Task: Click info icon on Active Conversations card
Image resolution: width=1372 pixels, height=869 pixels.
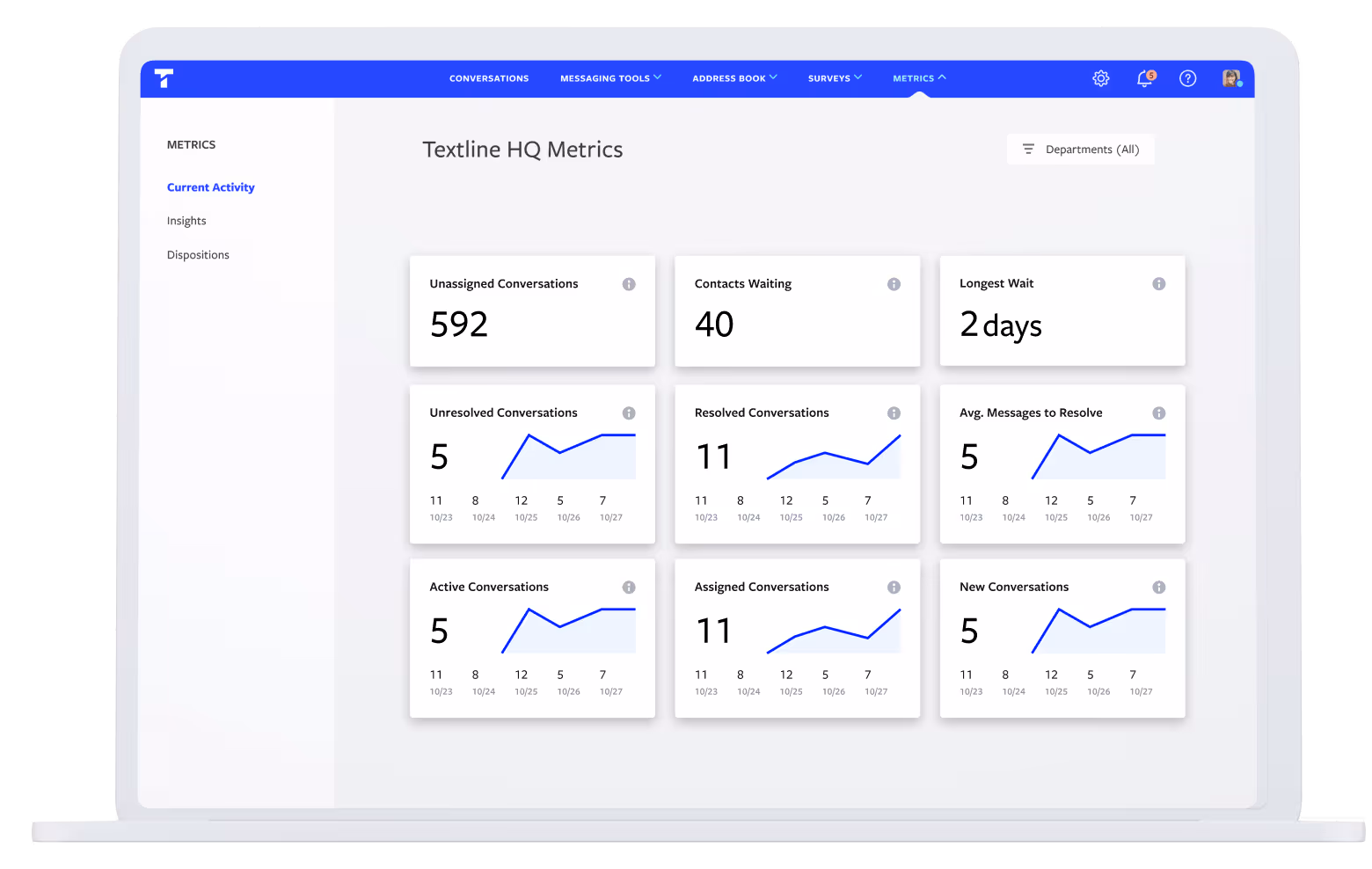Action: [629, 588]
